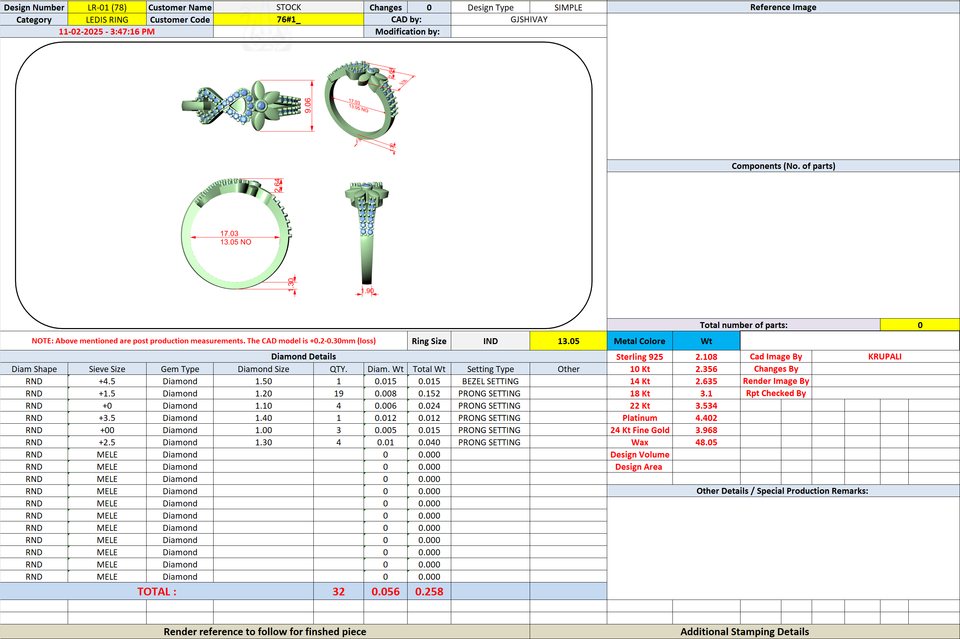The width and height of the screenshot is (960, 639).
Task: Click the +4.5 sieve size cell
Action: point(107,381)
